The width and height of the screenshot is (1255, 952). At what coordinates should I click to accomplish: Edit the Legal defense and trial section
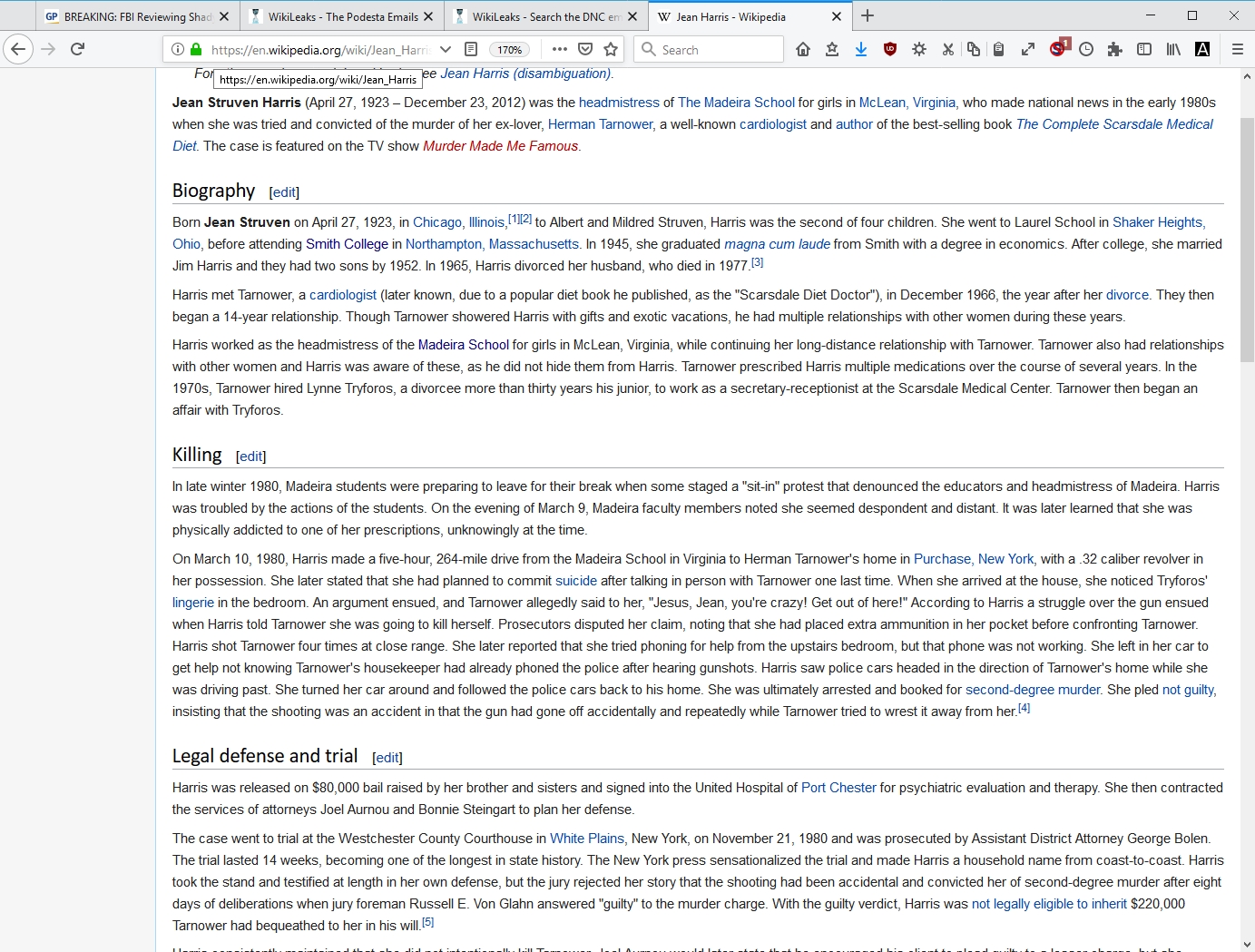point(387,758)
